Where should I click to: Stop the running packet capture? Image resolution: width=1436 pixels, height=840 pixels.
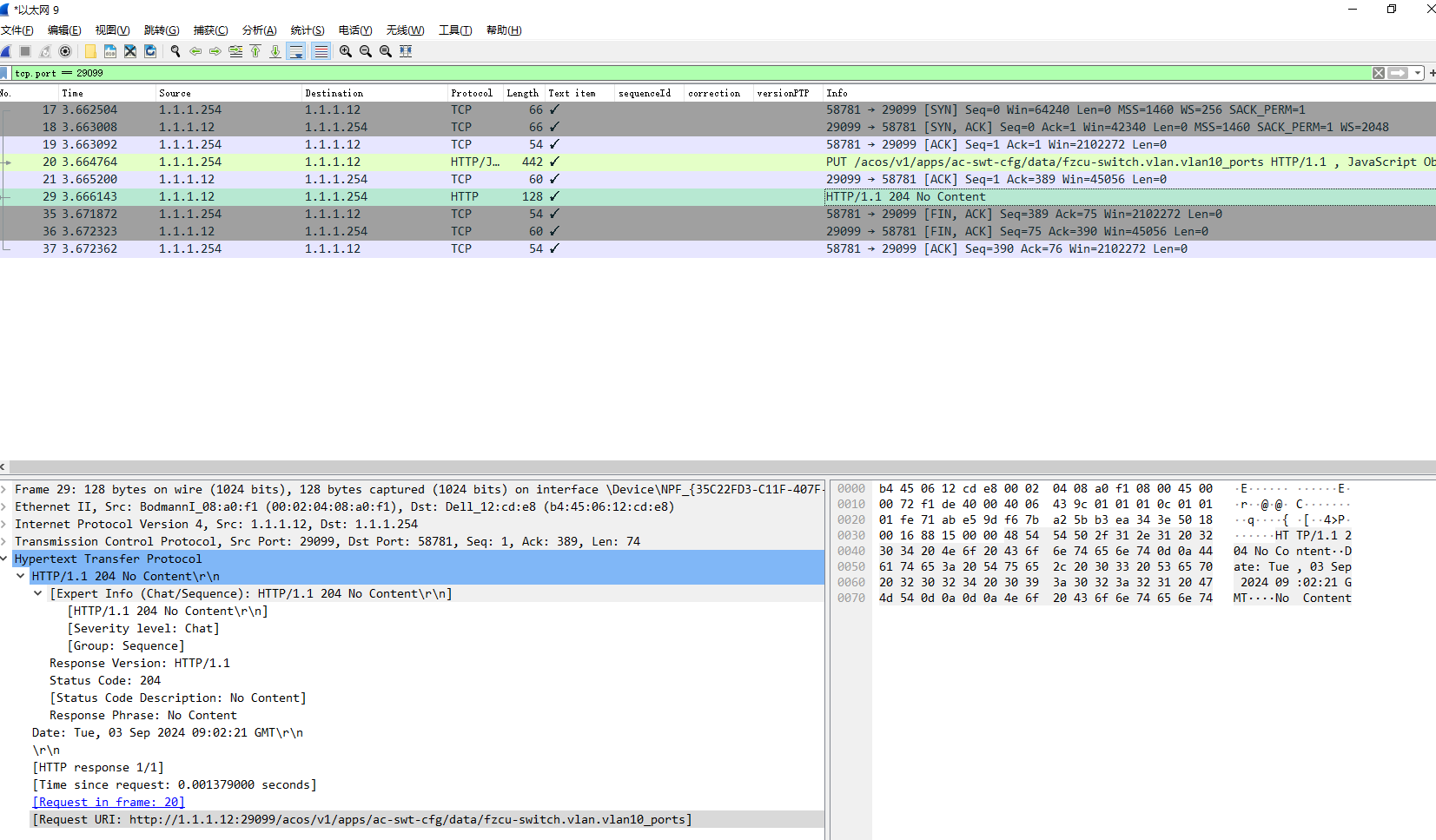(25, 51)
